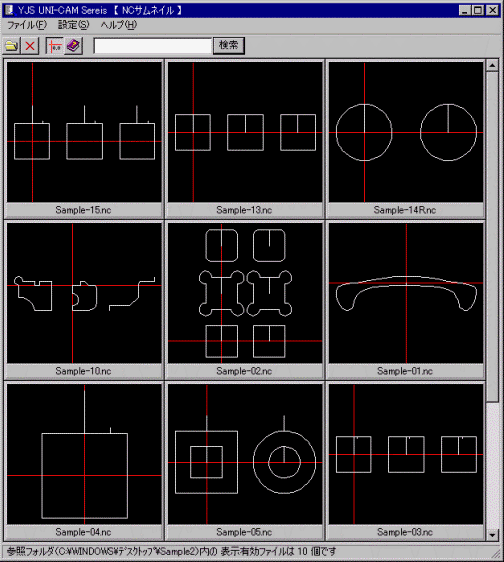Open the ファイル(F) menu
Viewport: 504px width, 562px height.
pyautogui.click(x=27, y=25)
